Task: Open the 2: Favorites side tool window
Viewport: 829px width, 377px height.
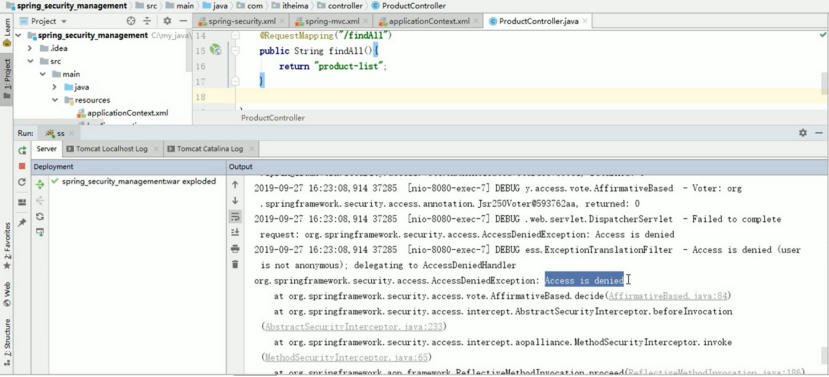Action: pyautogui.click(x=6, y=246)
